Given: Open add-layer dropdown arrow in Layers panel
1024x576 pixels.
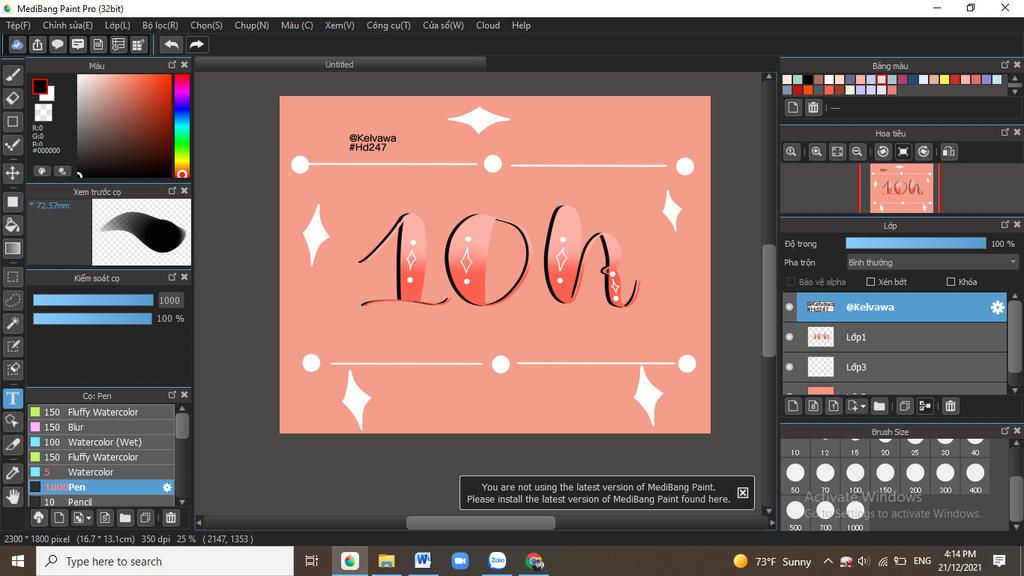Looking at the screenshot, I should [x=863, y=406].
